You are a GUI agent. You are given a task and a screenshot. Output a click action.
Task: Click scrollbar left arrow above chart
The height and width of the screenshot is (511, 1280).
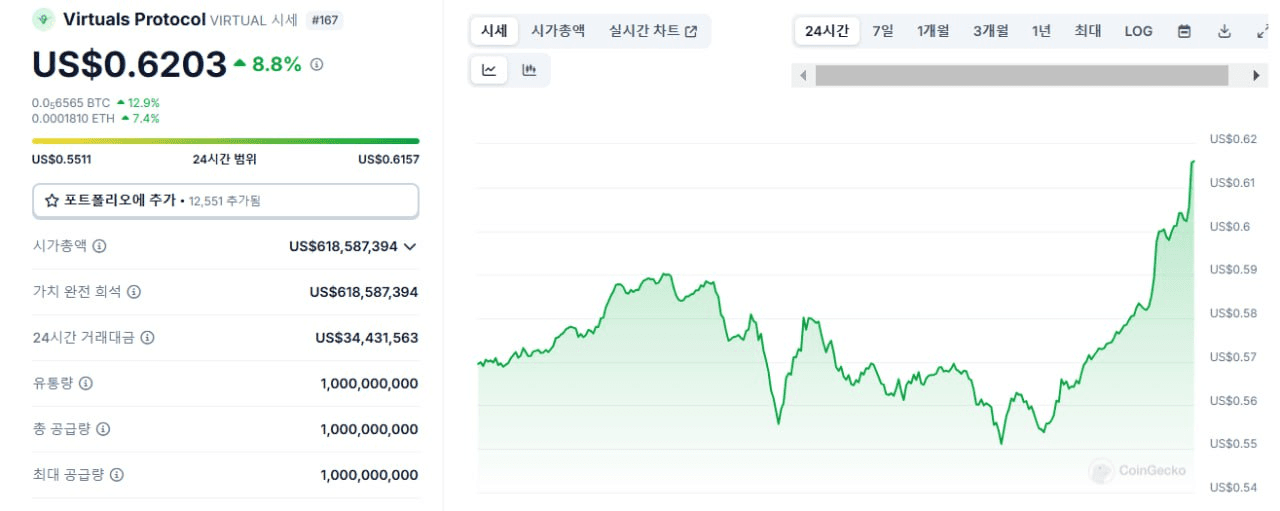[803, 75]
